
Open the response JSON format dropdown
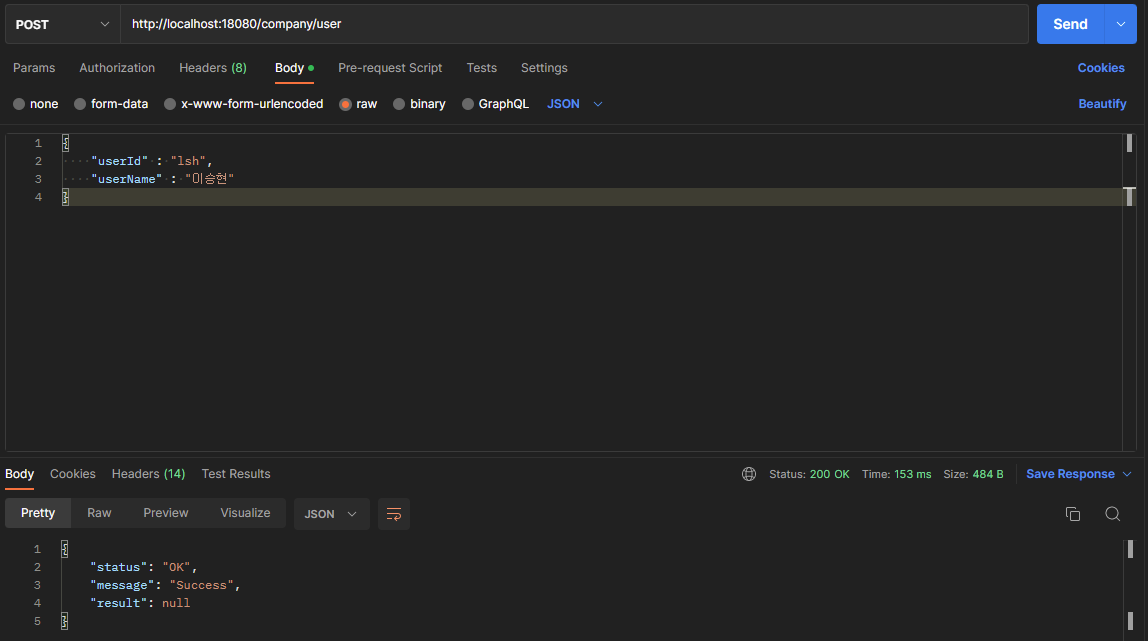tap(332, 514)
